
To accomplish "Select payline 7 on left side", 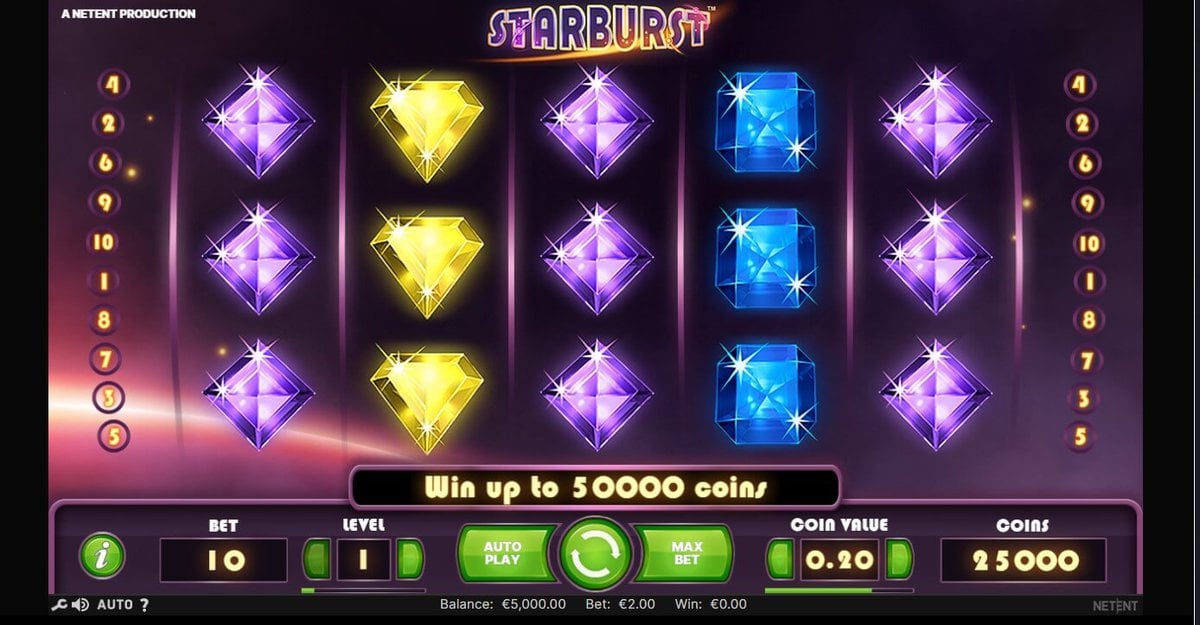I will coord(106,357).
